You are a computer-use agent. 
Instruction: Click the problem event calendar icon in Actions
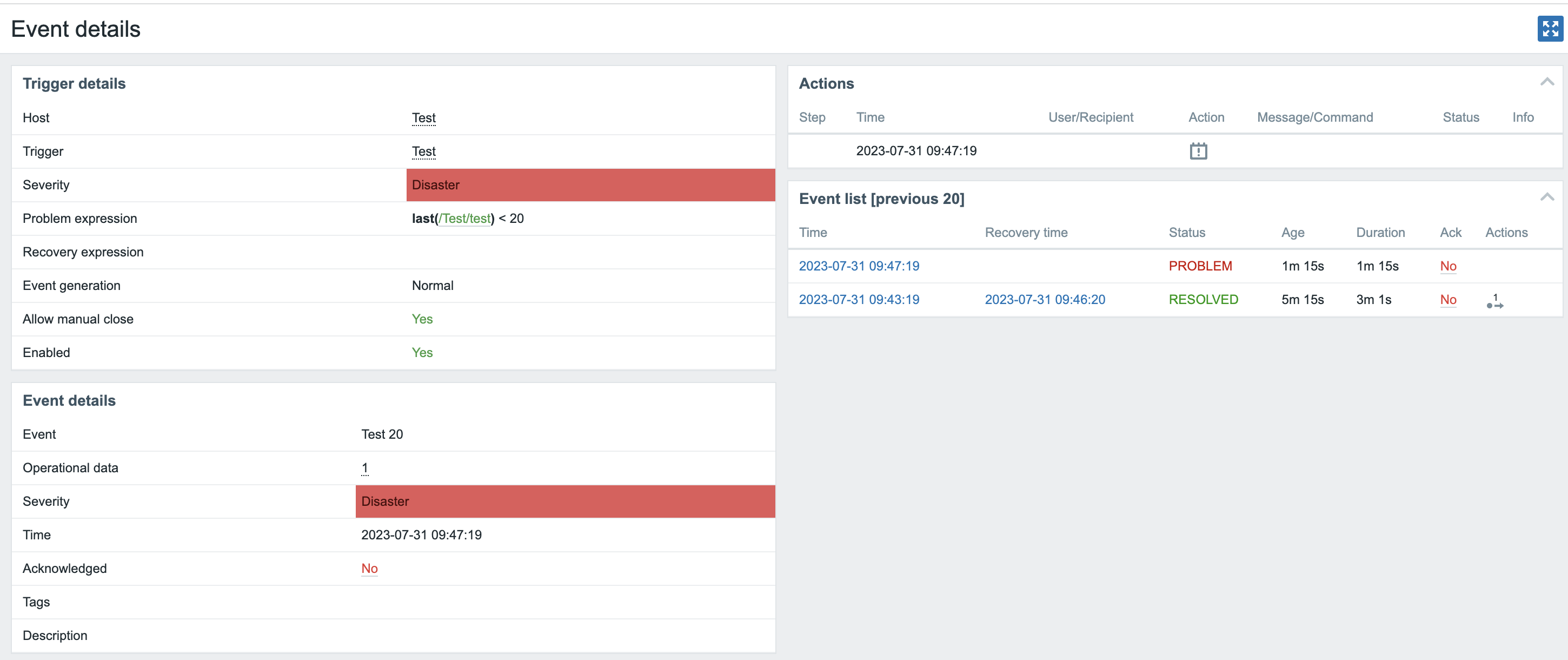point(1198,151)
